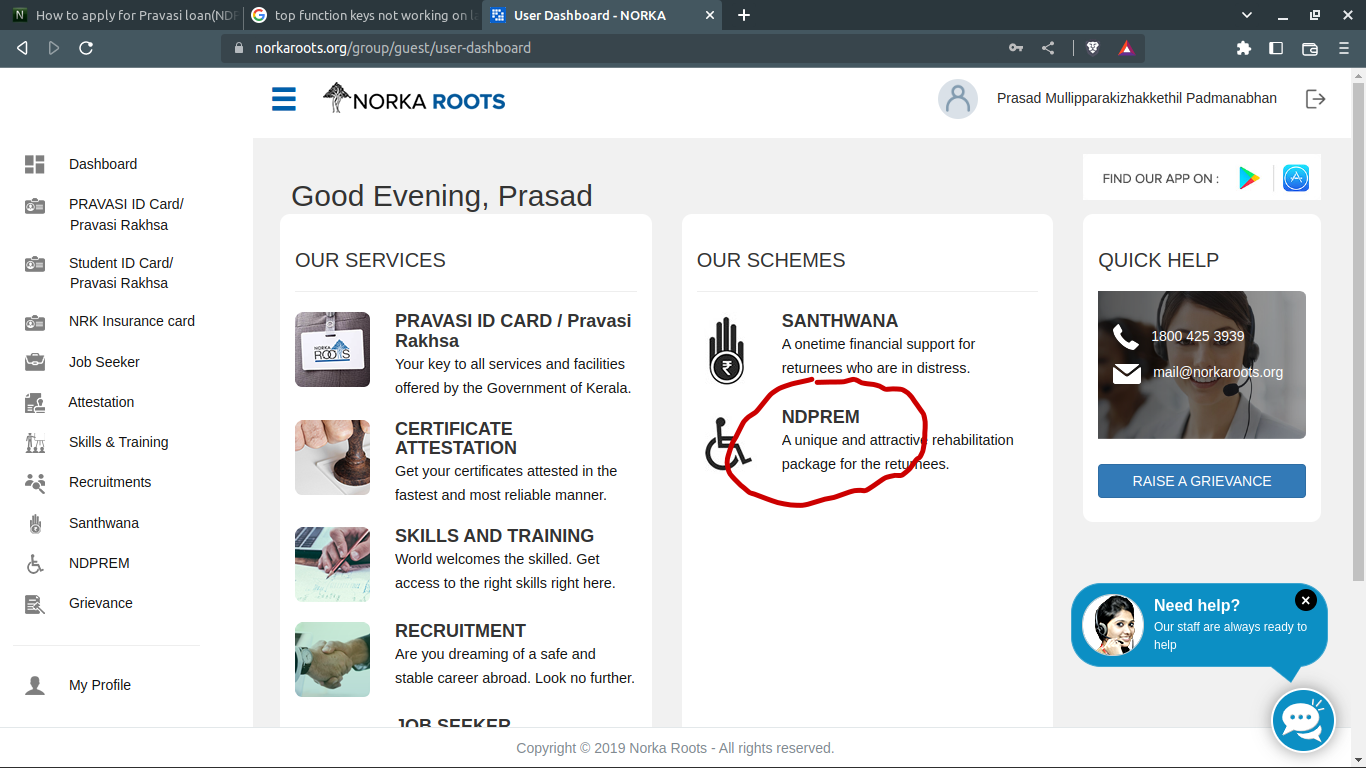Screen dimensions: 1366x768
Task: Open a new browser tab
Action: click(743, 15)
